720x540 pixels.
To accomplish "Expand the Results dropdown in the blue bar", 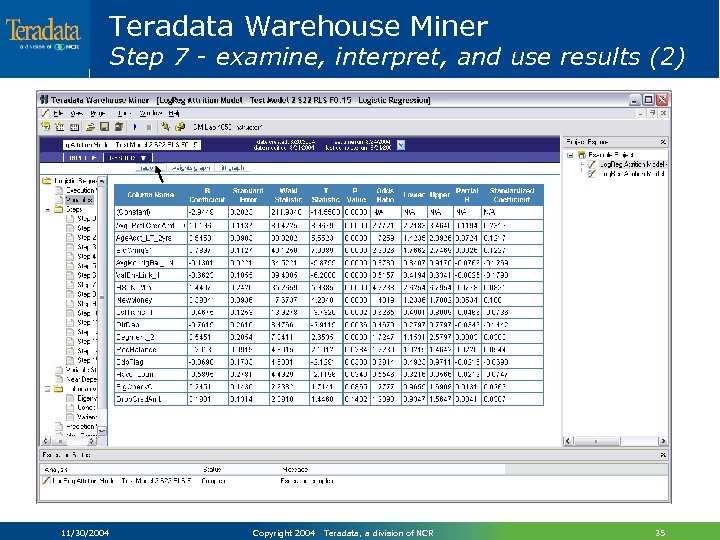I will point(128,158).
